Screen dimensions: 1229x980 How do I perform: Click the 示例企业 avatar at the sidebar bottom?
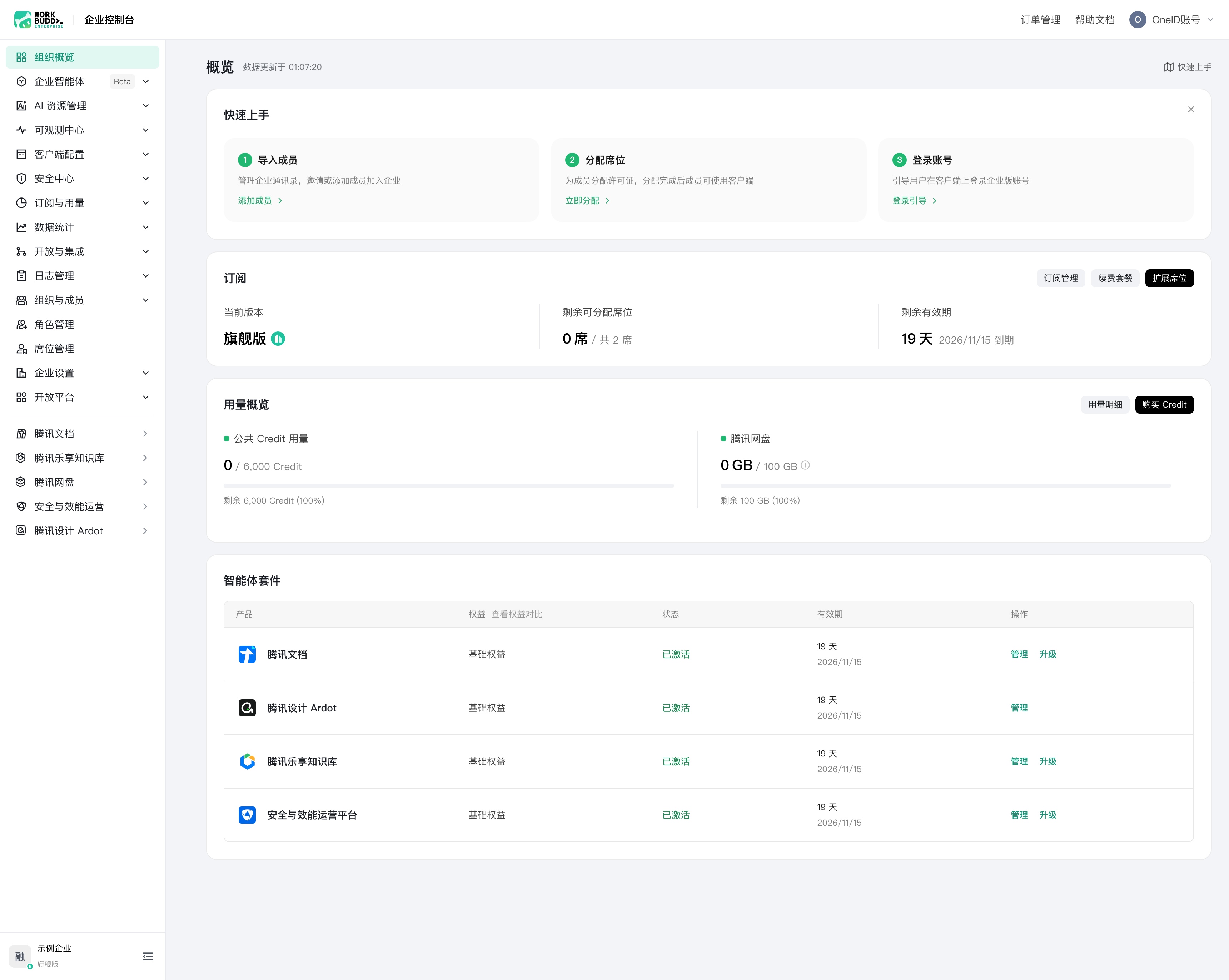pyautogui.click(x=20, y=956)
